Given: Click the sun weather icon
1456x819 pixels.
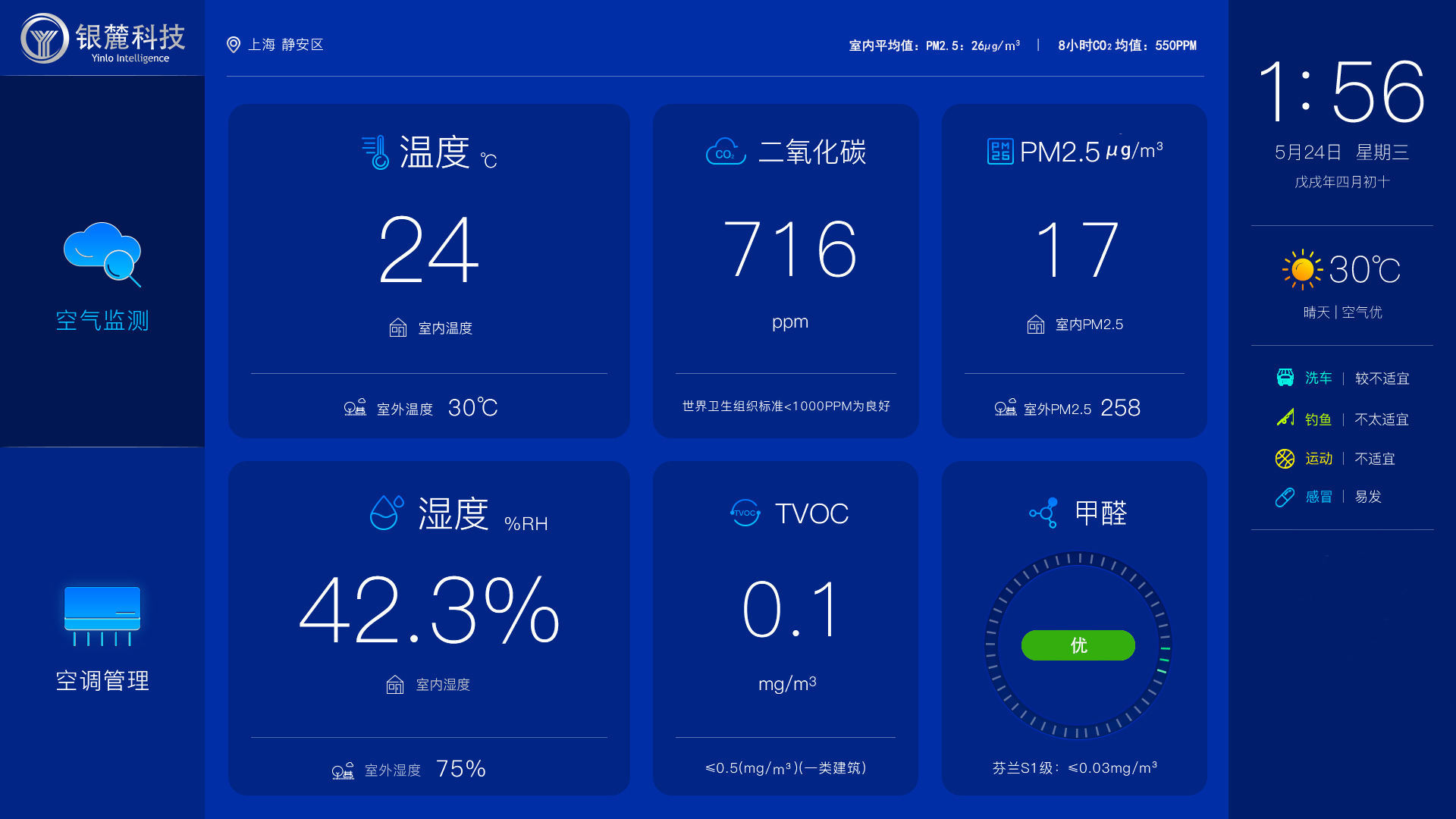Looking at the screenshot, I should tap(1302, 269).
